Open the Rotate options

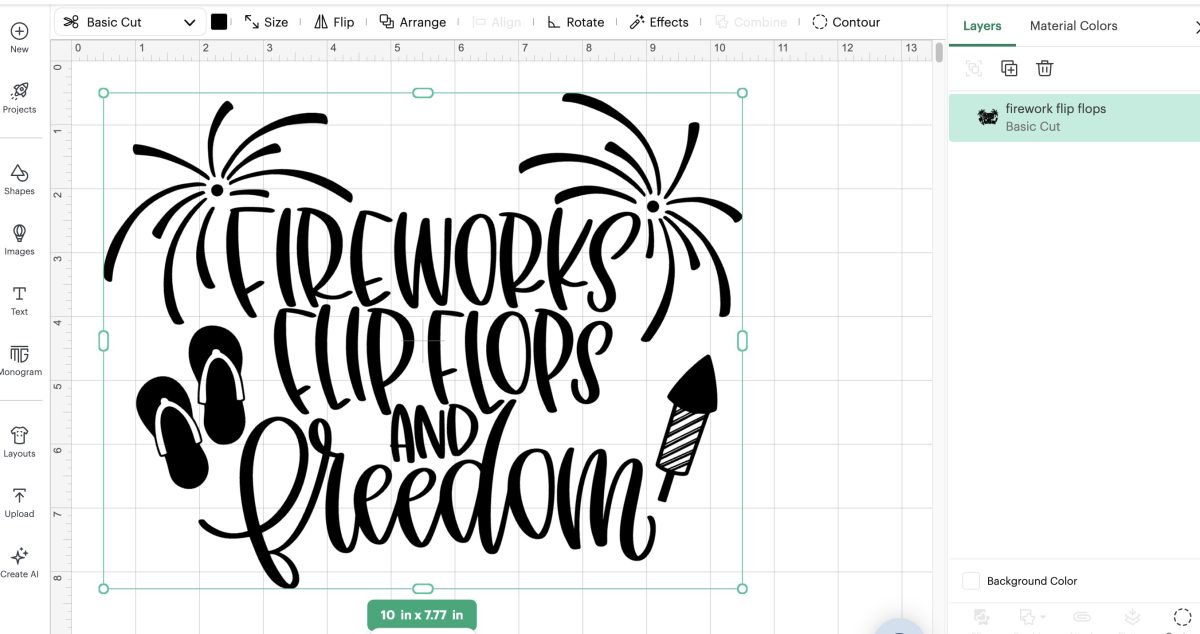tap(575, 22)
